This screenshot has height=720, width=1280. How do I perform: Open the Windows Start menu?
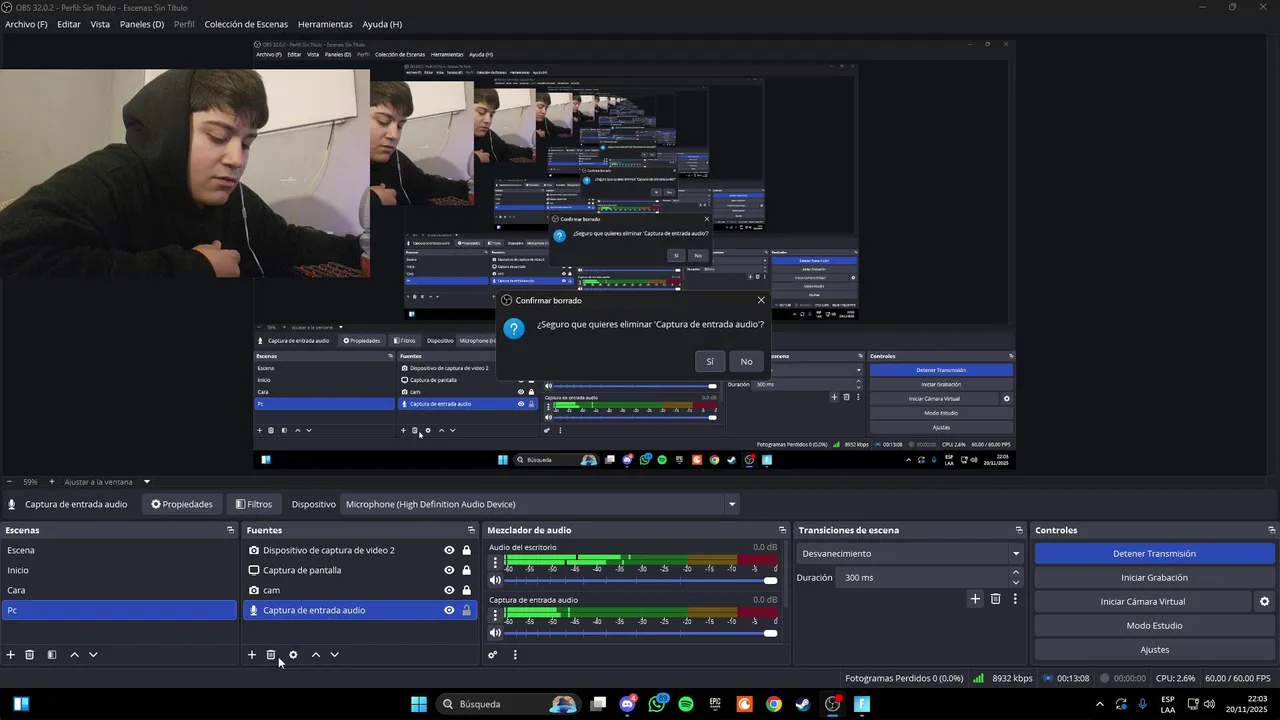[x=419, y=704]
